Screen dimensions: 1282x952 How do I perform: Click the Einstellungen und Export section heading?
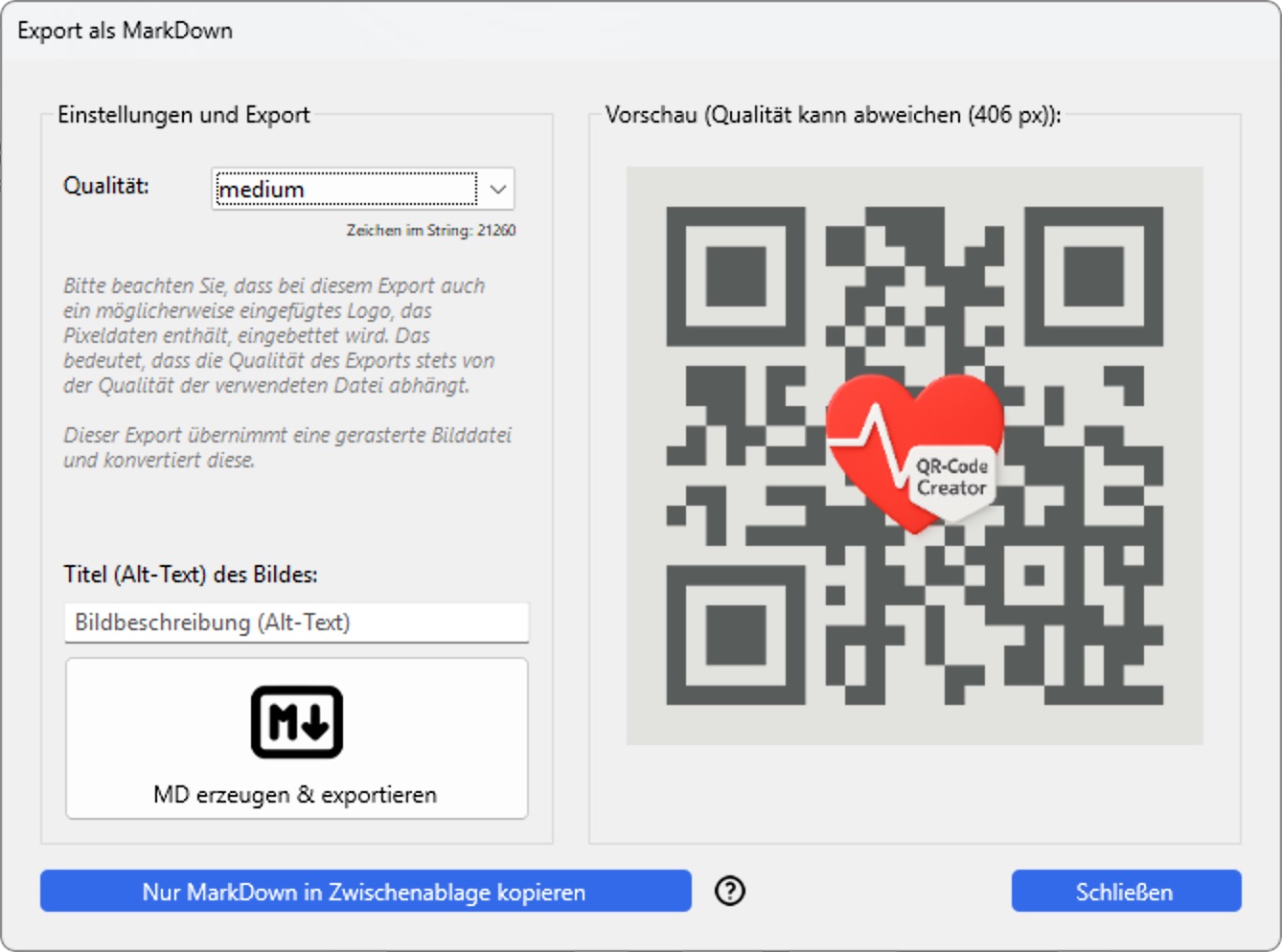(184, 114)
